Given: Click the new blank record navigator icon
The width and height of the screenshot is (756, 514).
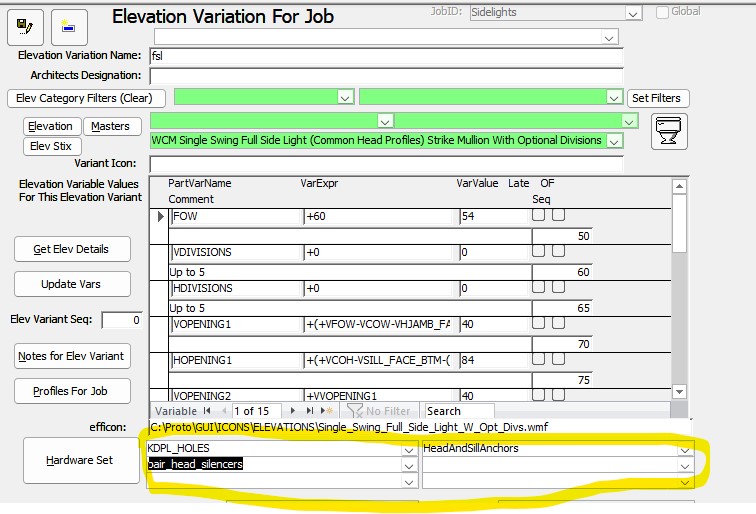Looking at the screenshot, I should [326, 411].
